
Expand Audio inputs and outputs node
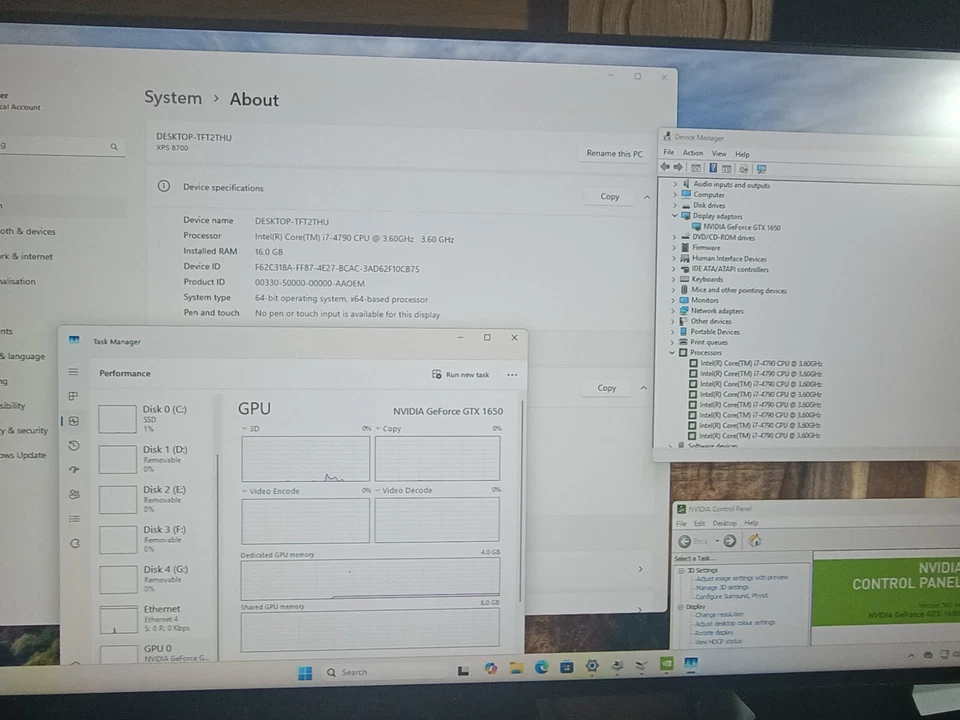click(675, 184)
